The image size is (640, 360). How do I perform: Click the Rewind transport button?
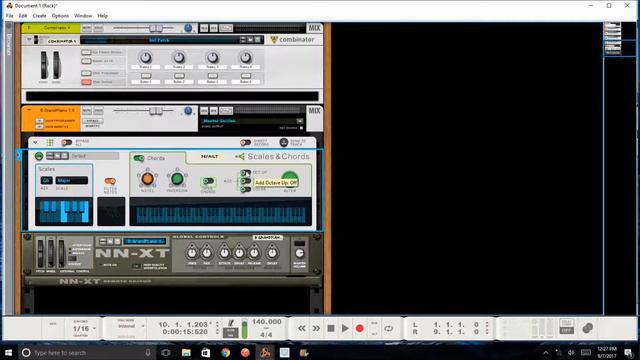[x=302, y=328]
